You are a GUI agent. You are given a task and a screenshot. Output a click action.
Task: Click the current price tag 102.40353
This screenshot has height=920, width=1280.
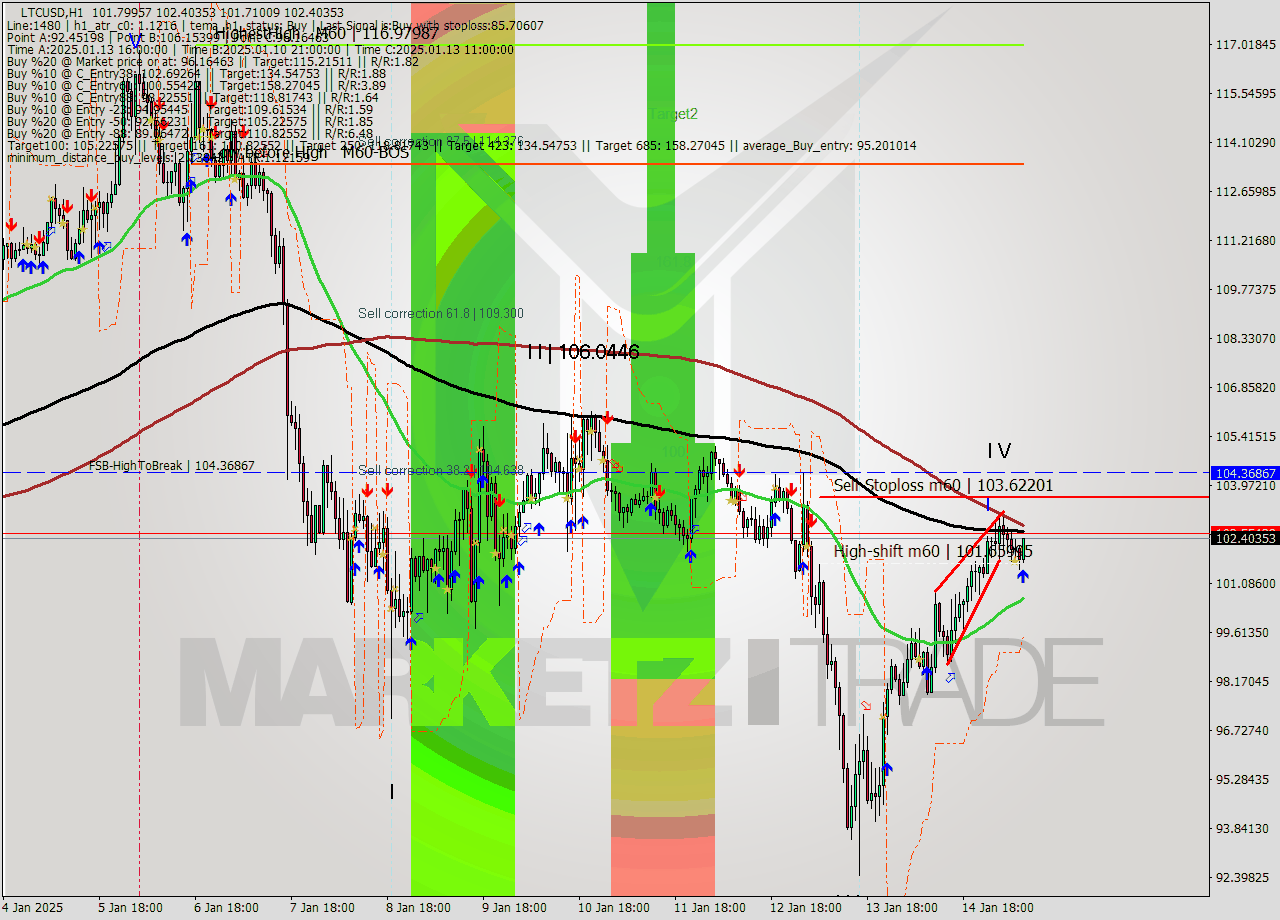pos(1245,538)
